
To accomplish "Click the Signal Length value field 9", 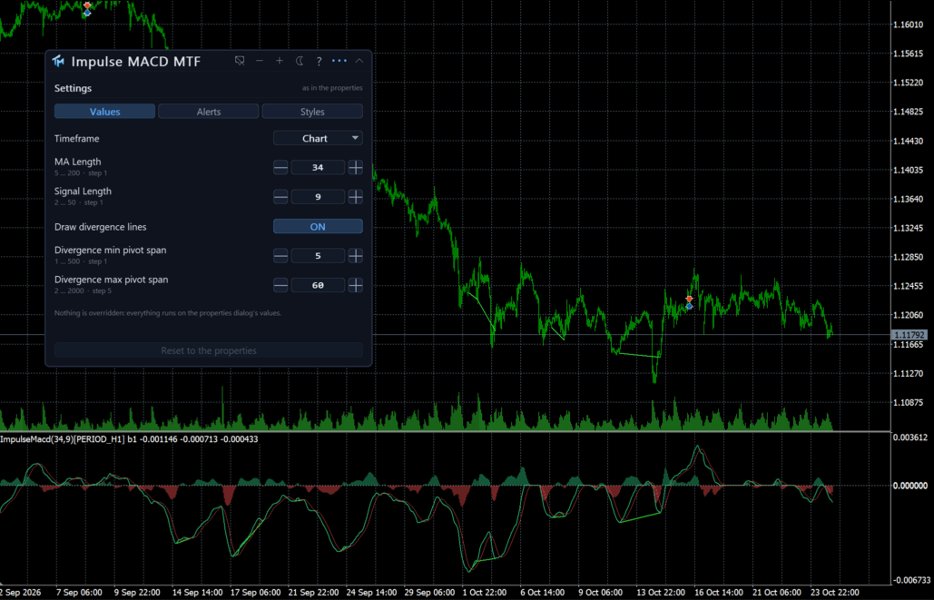I will tap(318, 197).
